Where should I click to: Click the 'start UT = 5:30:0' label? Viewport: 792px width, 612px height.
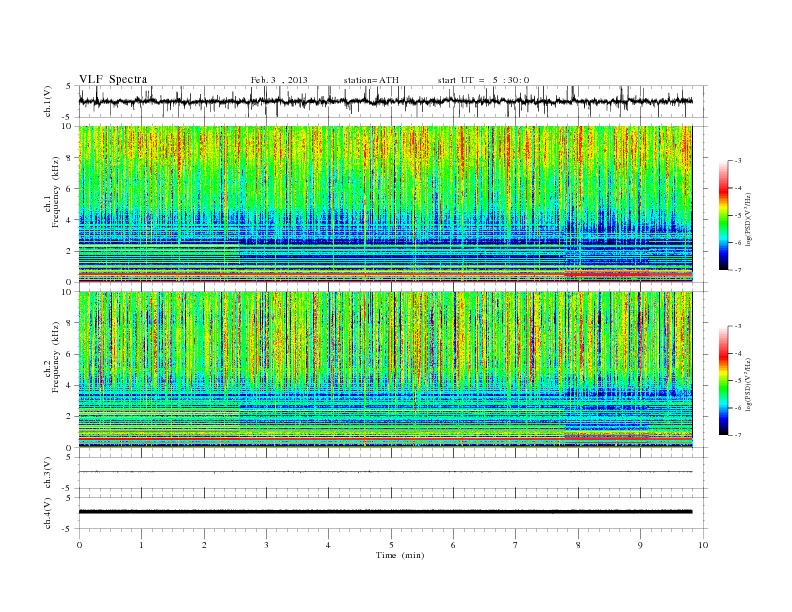click(x=483, y=80)
